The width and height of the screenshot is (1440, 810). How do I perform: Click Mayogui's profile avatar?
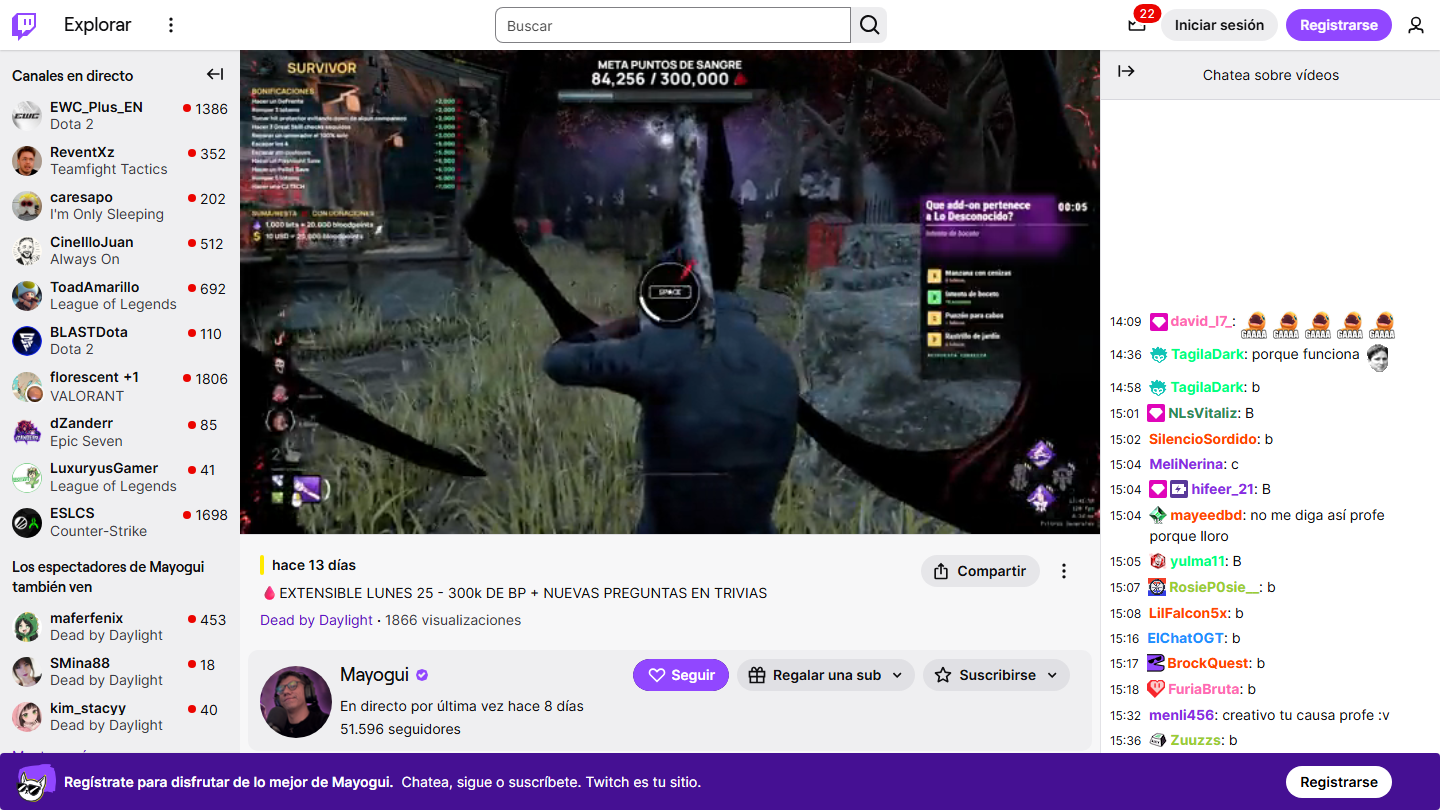[x=296, y=702]
